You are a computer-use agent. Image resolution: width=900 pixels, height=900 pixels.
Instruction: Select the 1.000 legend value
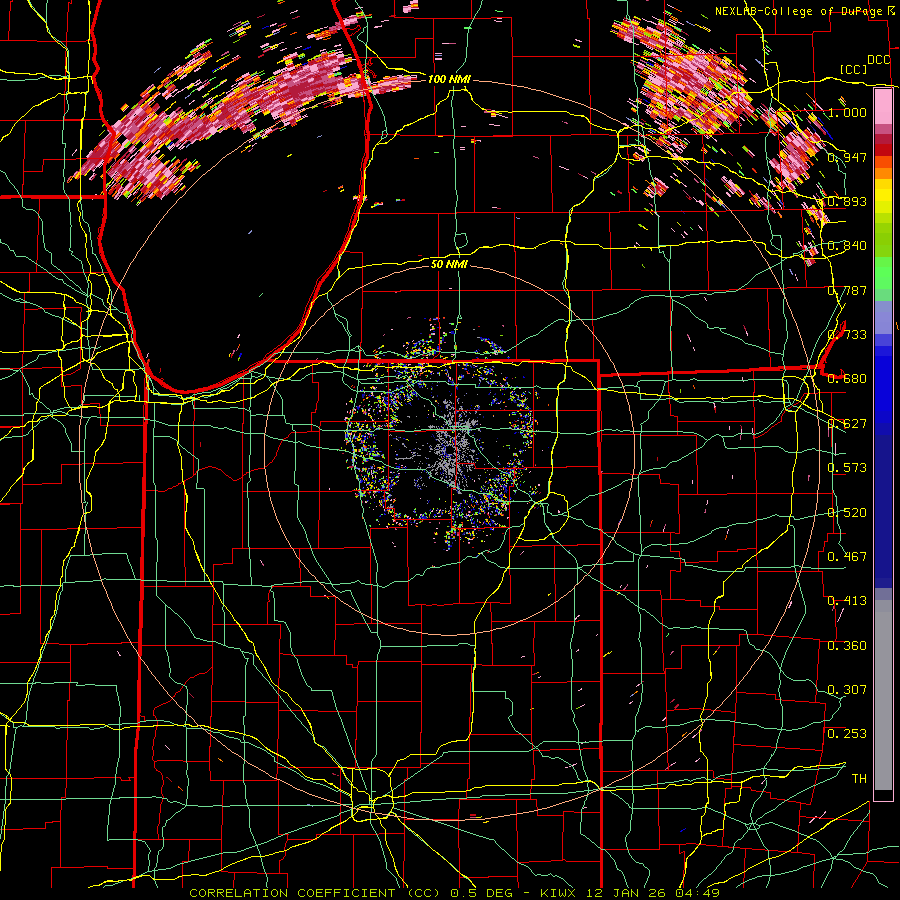[x=847, y=112]
